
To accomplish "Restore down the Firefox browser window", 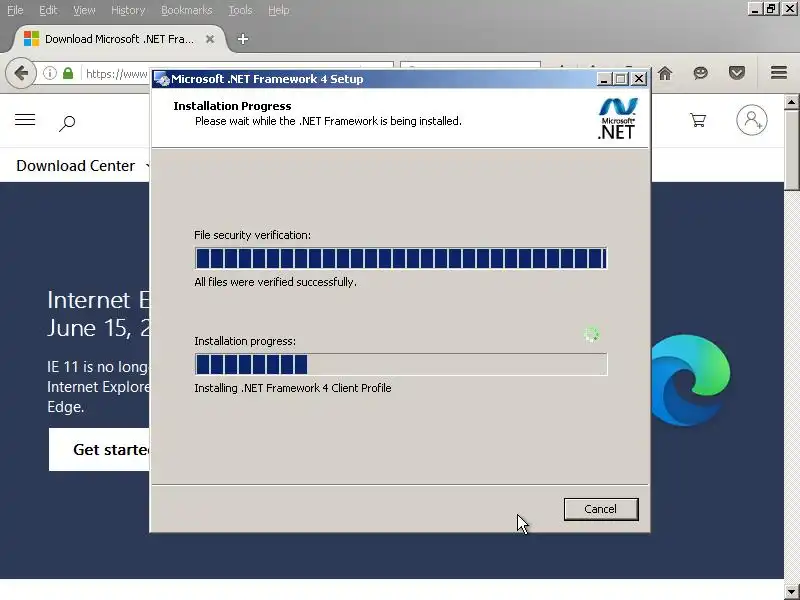I will point(771,9).
